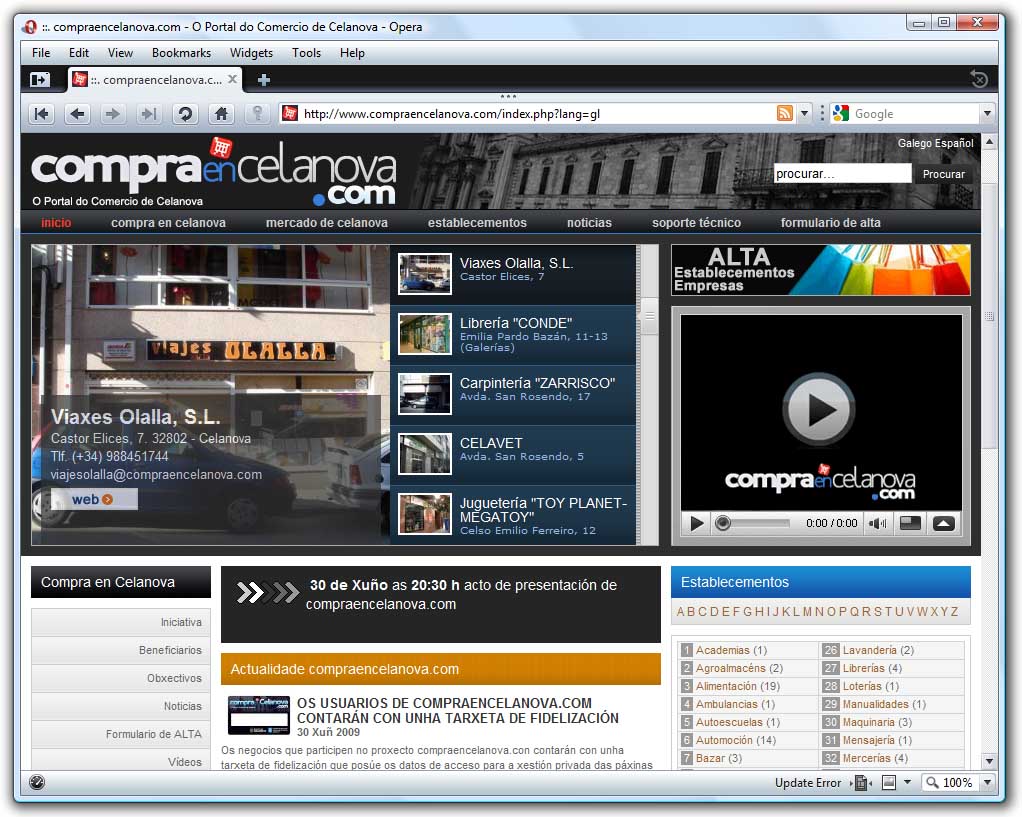
Task: Click the Update Error status text
Action: 808,782
